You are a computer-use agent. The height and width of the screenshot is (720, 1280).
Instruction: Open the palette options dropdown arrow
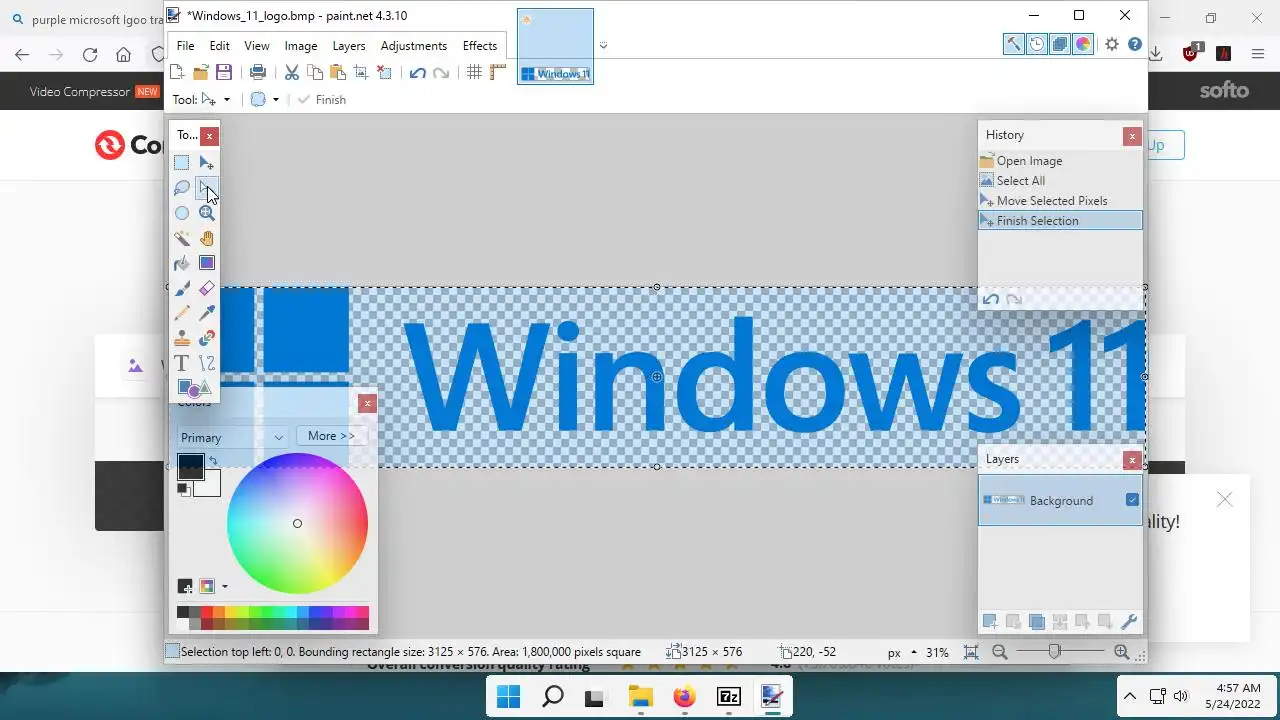point(224,587)
